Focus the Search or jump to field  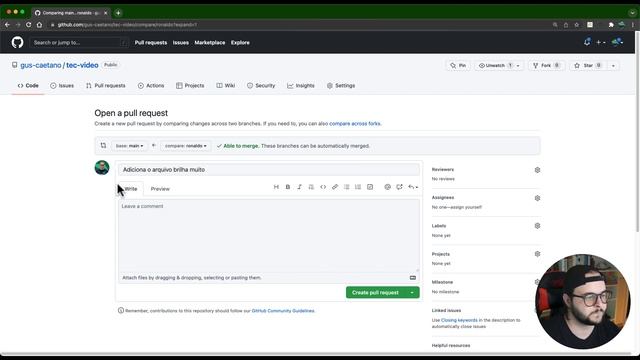click(x=79, y=42)
